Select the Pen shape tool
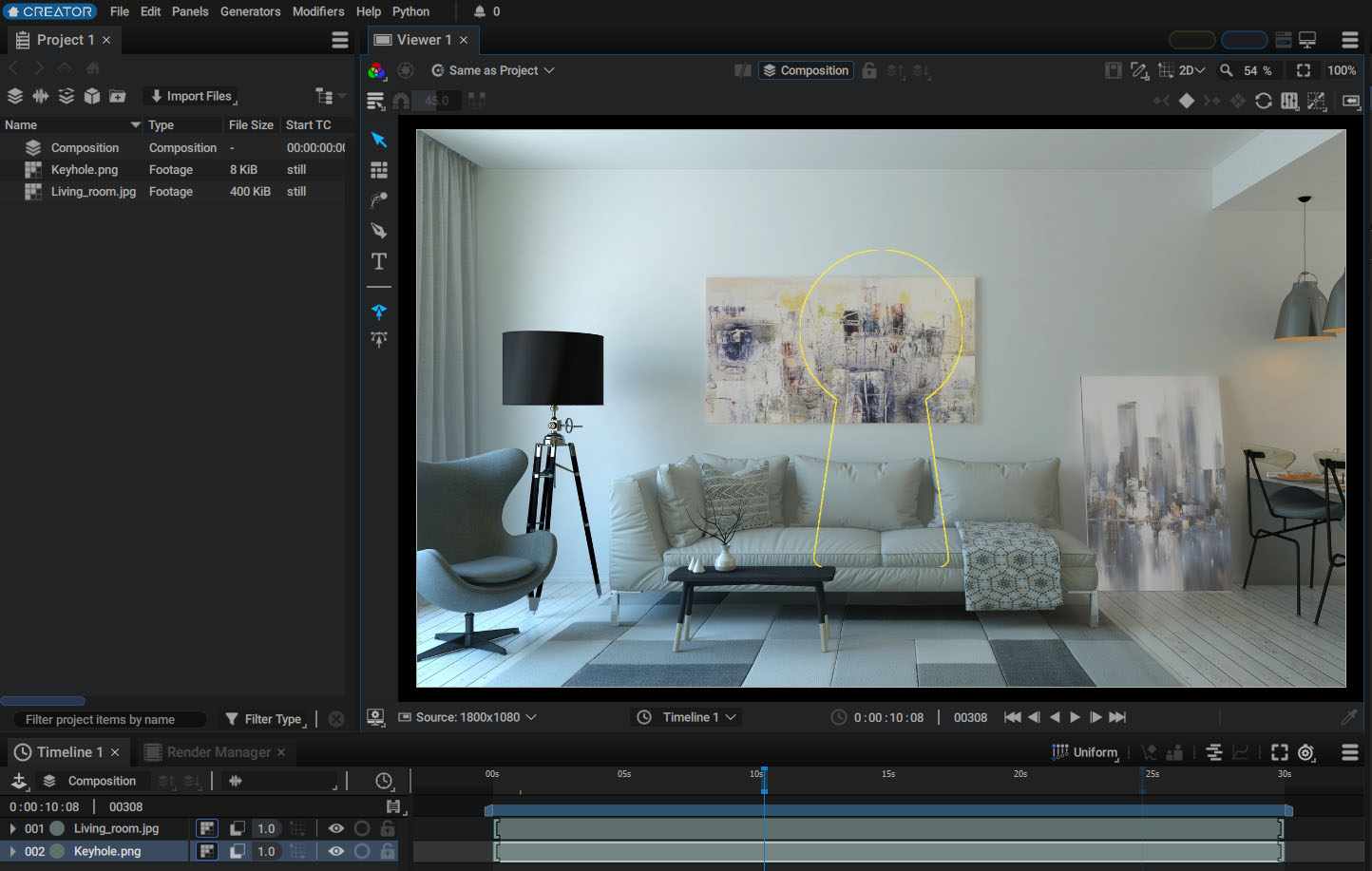The image size is (1372, 871). pyautogui.click(x=379, y=231)
